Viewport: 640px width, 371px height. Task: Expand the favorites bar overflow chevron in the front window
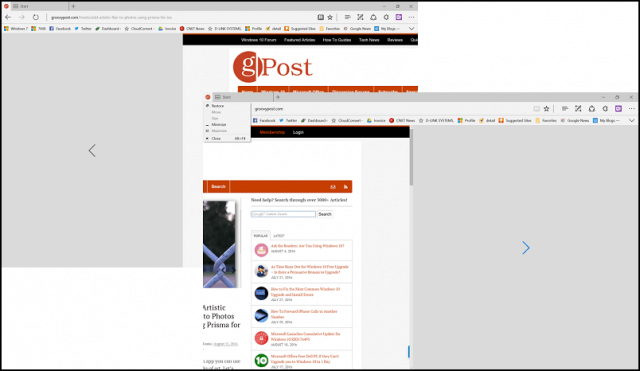tap(631, 120)
